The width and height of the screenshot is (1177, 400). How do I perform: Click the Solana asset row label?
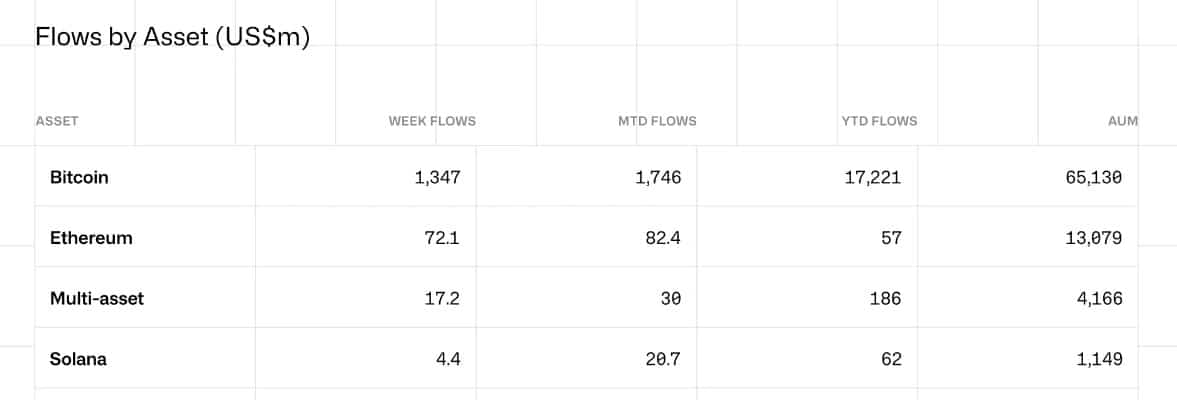tap(78, 359)
